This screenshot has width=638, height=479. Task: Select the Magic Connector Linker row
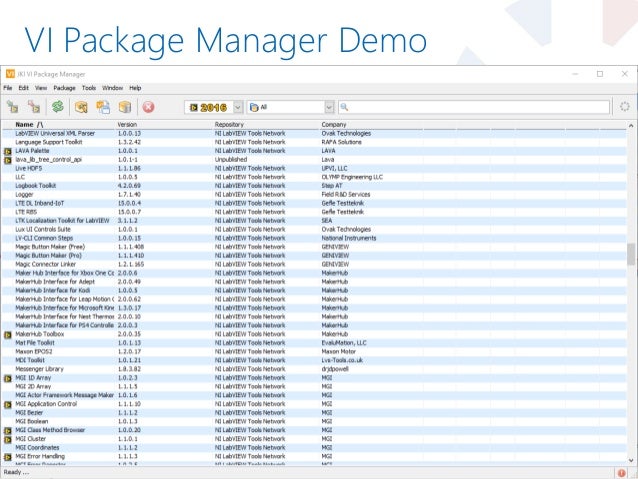[314, 264]
